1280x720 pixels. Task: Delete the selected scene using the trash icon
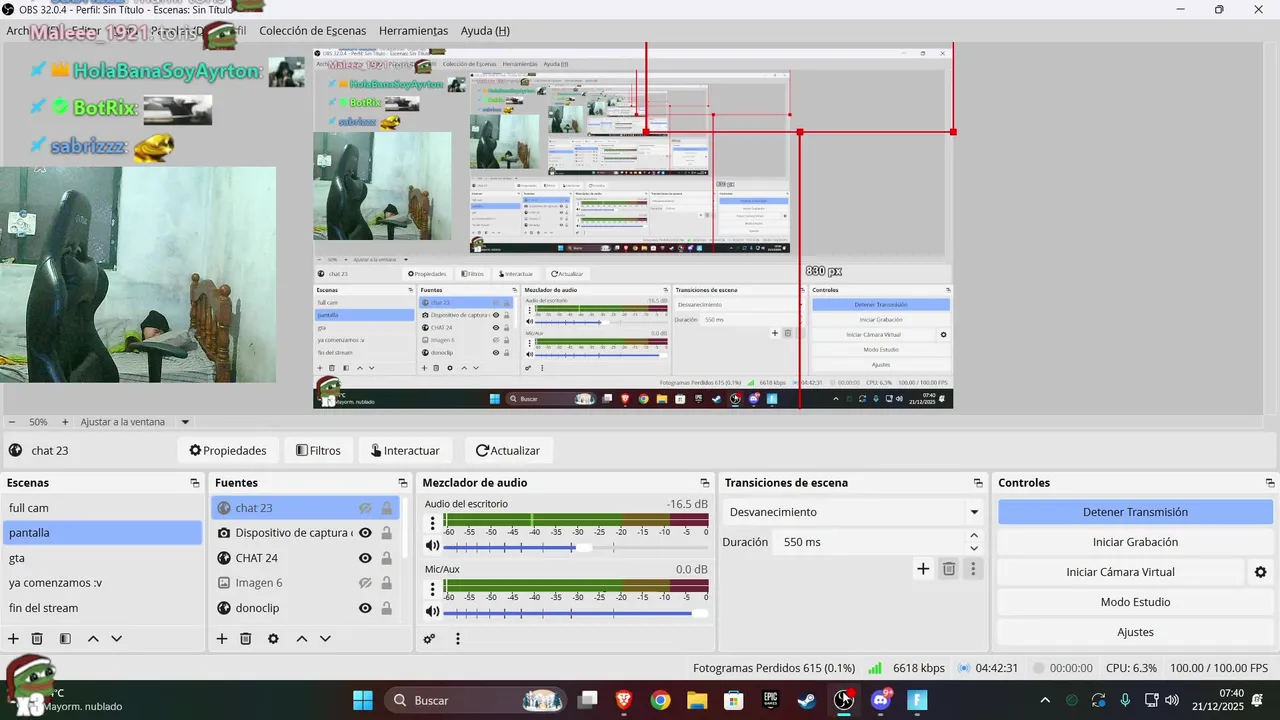coord(37,639)
